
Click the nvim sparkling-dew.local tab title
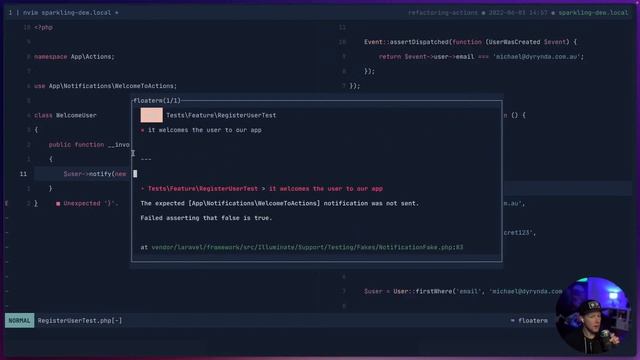tap(67, 13)
